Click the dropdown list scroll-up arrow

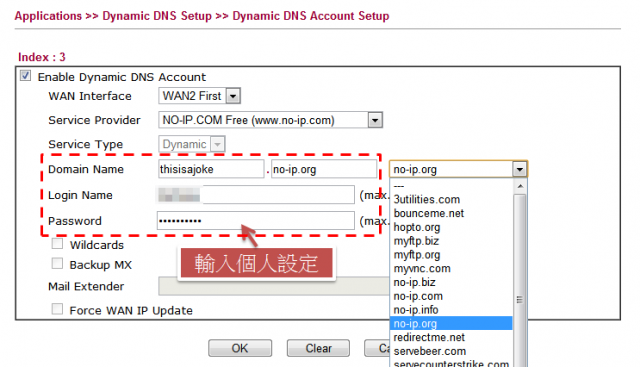click(520, 186)
